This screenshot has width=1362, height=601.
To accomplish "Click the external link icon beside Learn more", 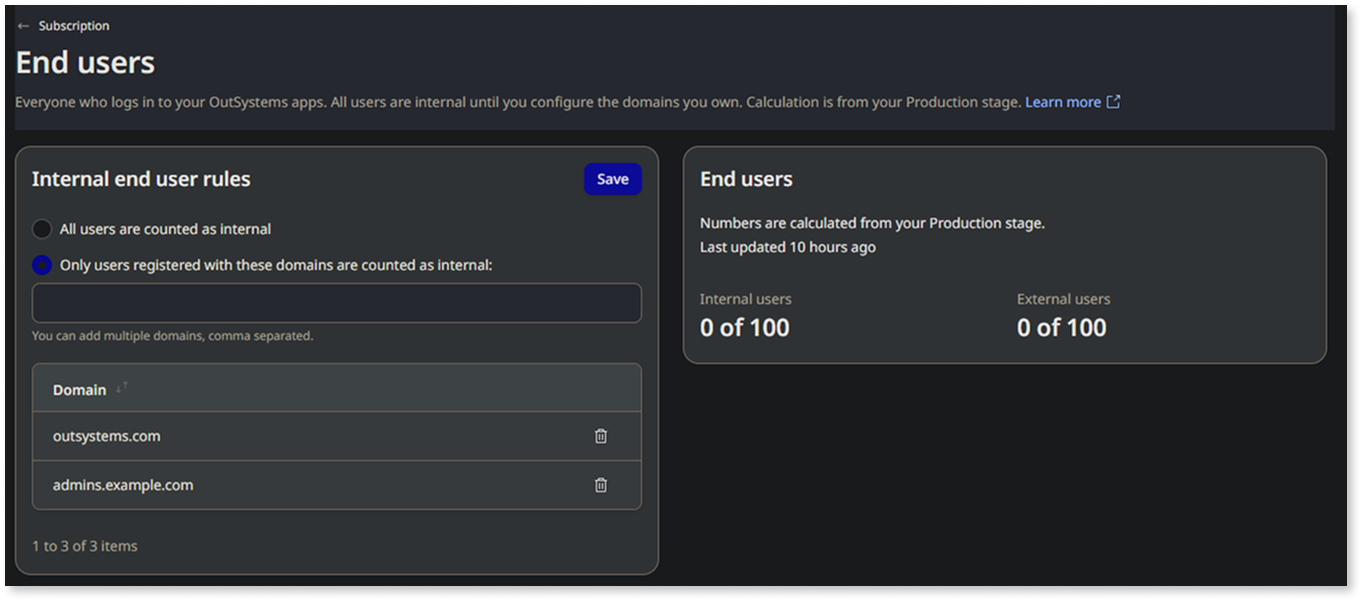I will [x=1114, y=101].
